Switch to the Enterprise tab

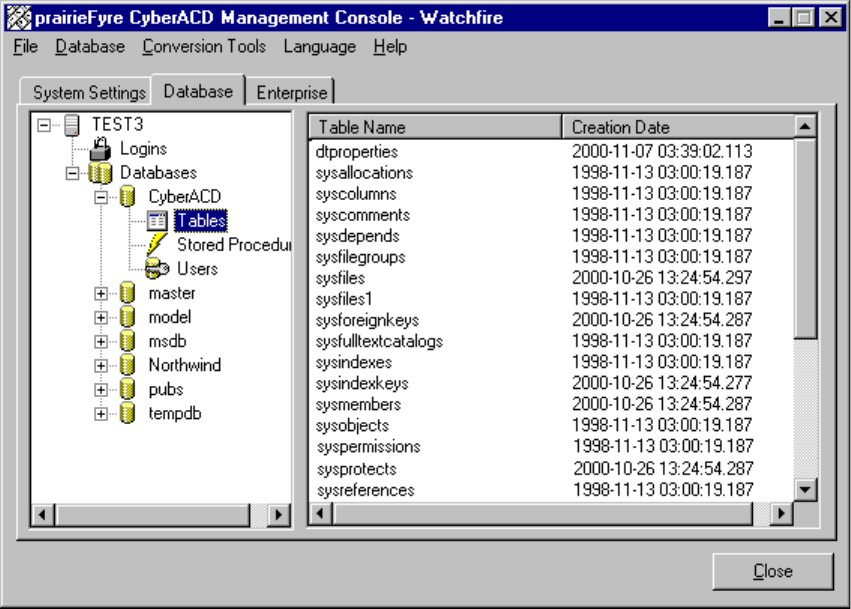click(x=292, y=92)
